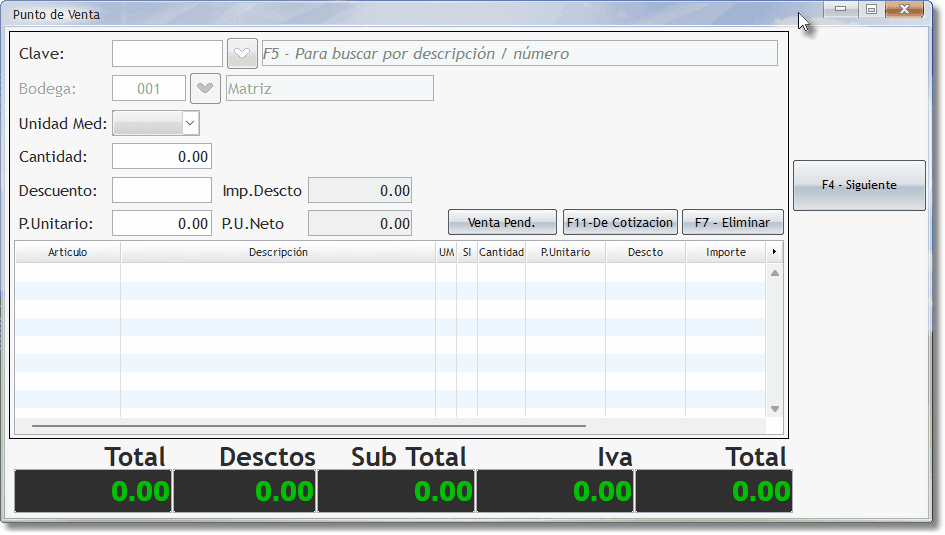Click the Iva amount display
The width and height of the screenshot is (945, 535).
(x=556, y=492)
